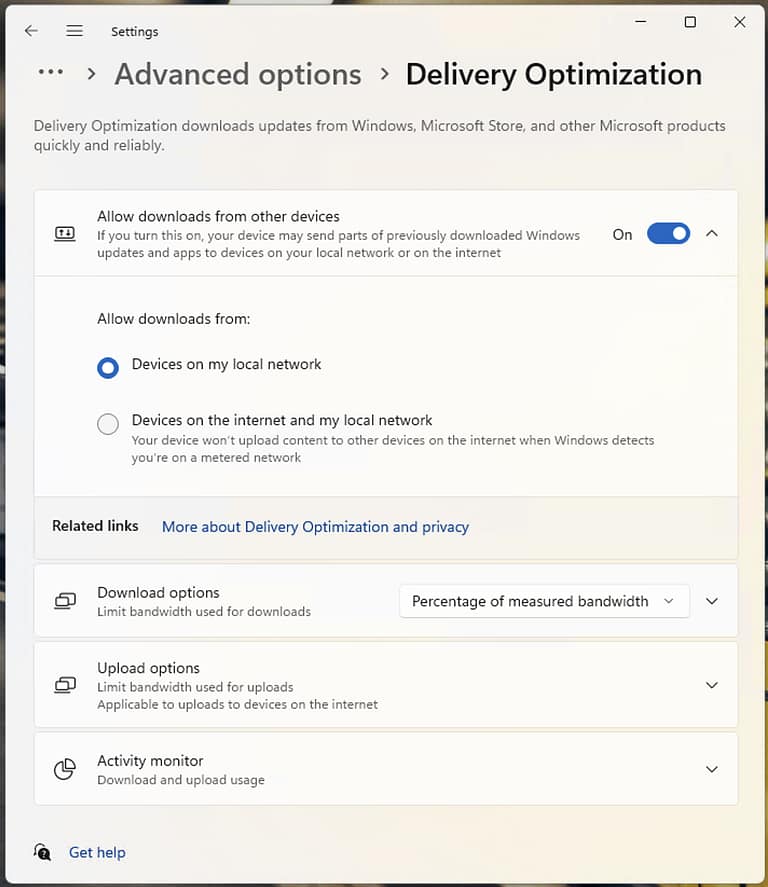Image resolution: width=768 pixels, height=887 pixels.
Task: Open the Percentage of measured bandwidth dropdown
Action: point(543,601)
